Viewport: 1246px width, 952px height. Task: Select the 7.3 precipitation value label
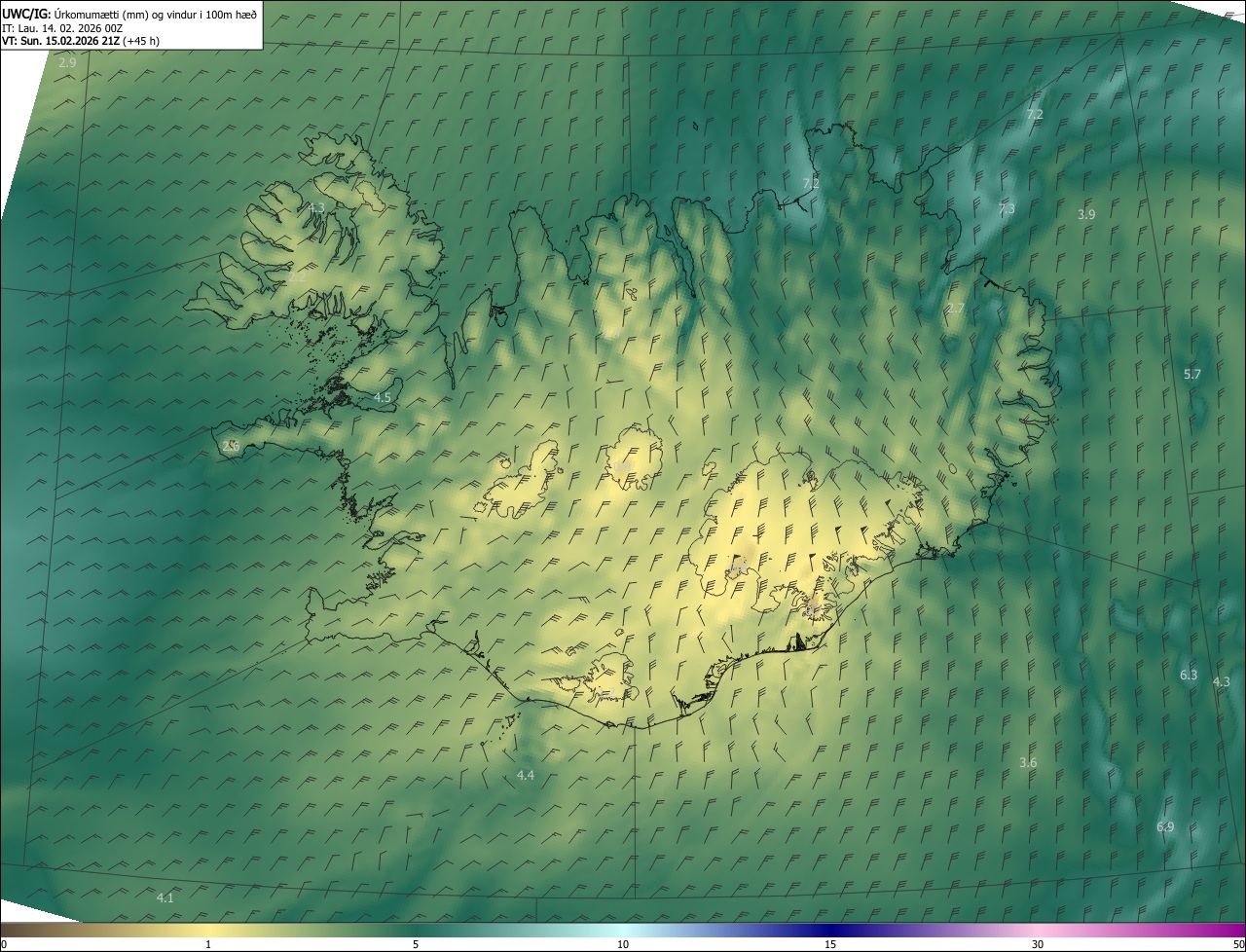1007,209
